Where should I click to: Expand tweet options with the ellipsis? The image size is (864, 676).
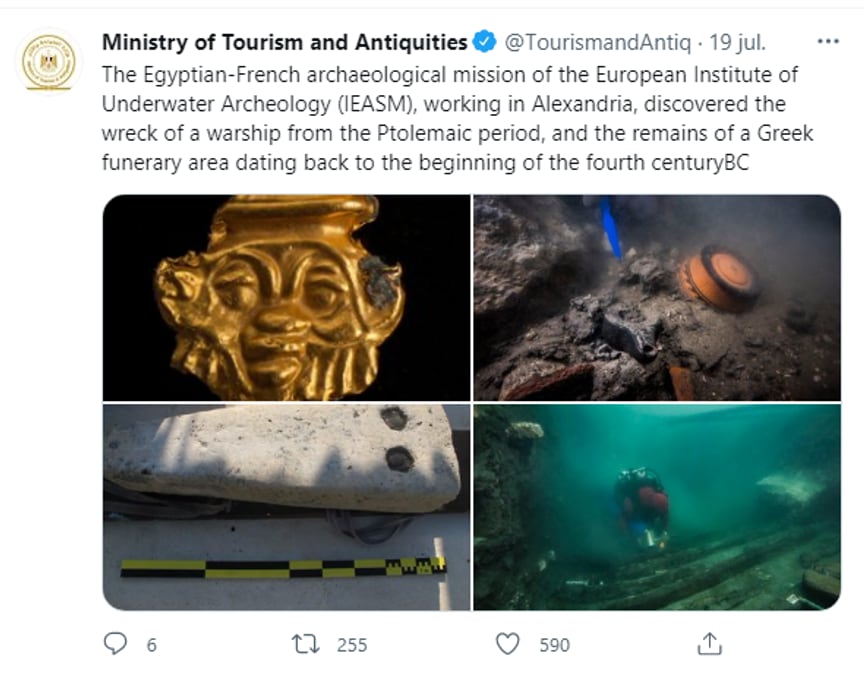pos(828,41)
